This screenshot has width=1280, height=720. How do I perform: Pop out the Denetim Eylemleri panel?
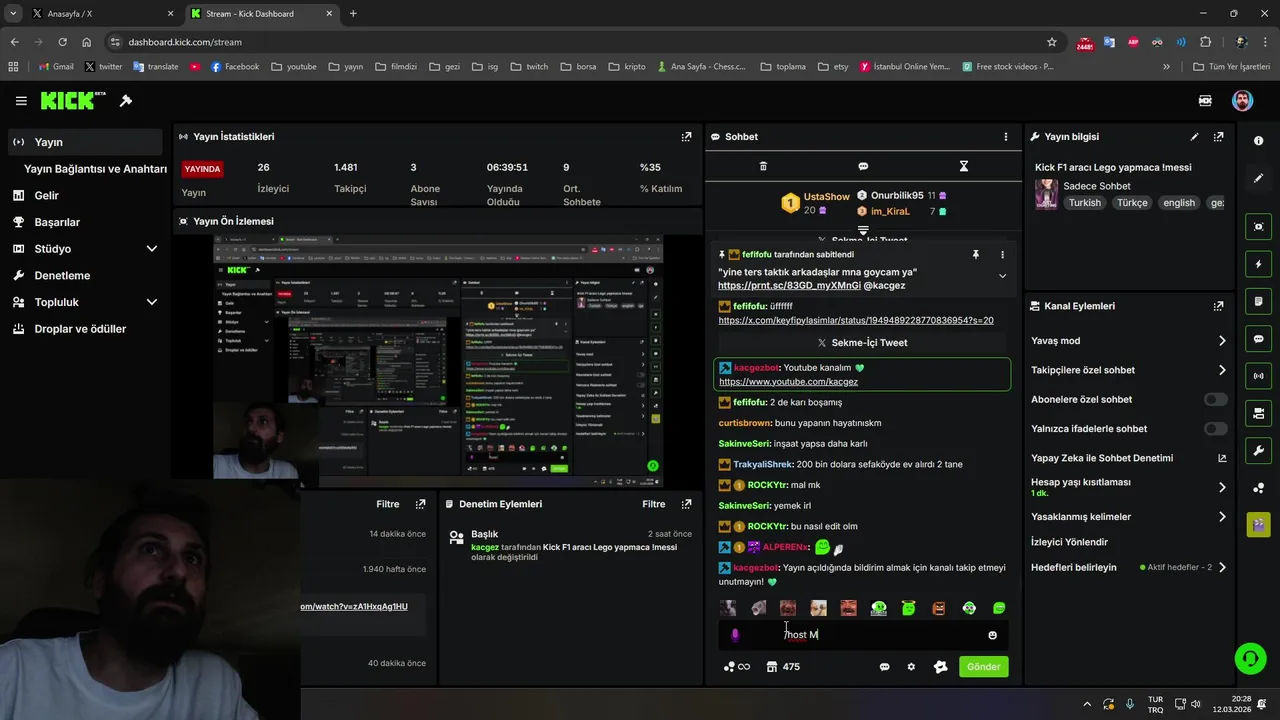pyautogui.click(x=686, y=504)
